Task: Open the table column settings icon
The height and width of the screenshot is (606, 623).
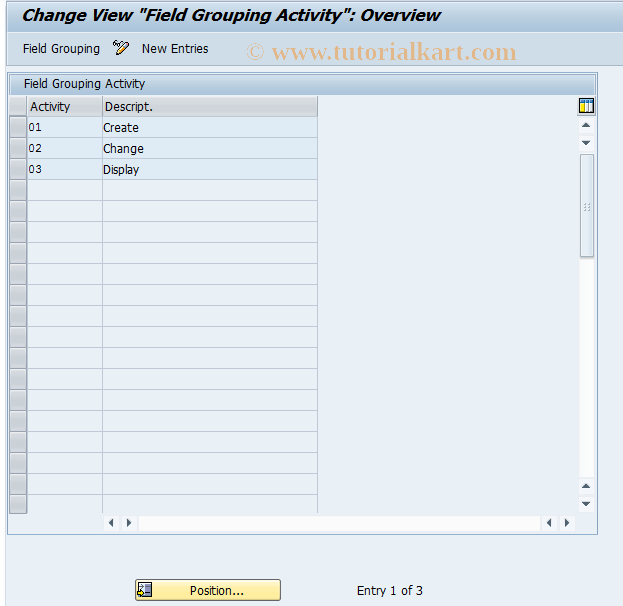Action: pyautogui.click(x=586, y=106)
